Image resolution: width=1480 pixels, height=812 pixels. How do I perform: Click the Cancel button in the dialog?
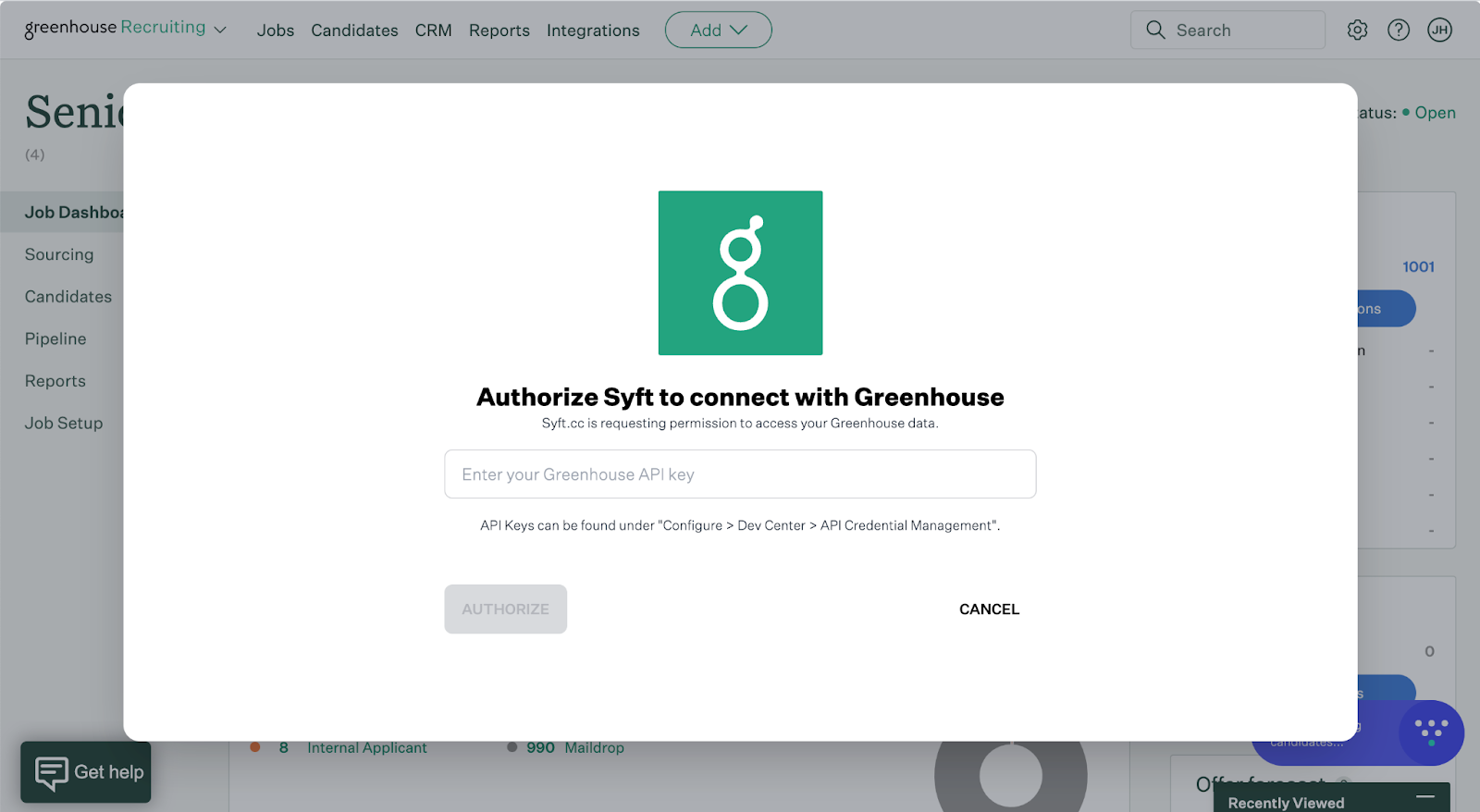pyautogui.click(x=989, y=609)
